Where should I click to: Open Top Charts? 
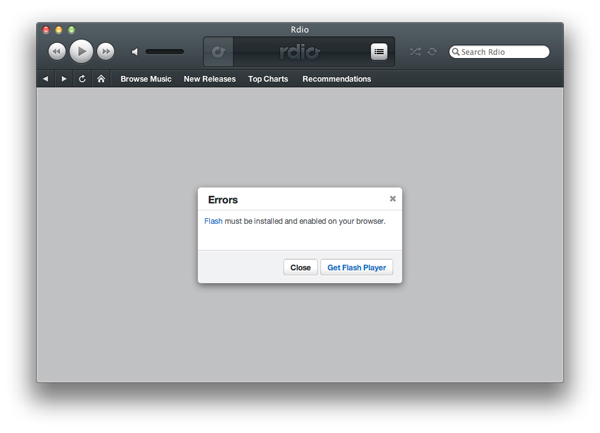pyautogui.click(x=268, y=79)
